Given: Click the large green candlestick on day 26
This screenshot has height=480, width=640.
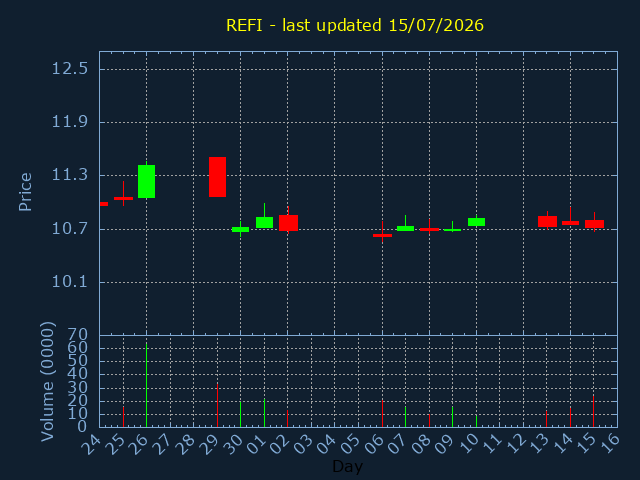Looking at the screenshot, I should click(147, 181).
